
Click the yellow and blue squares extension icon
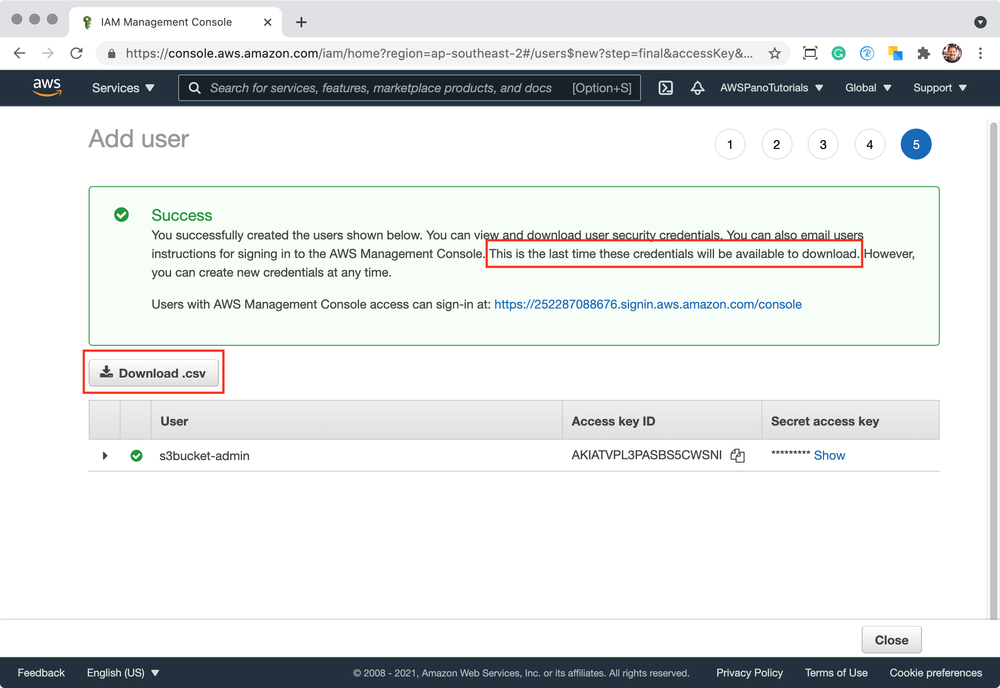[x=895, y=54]
